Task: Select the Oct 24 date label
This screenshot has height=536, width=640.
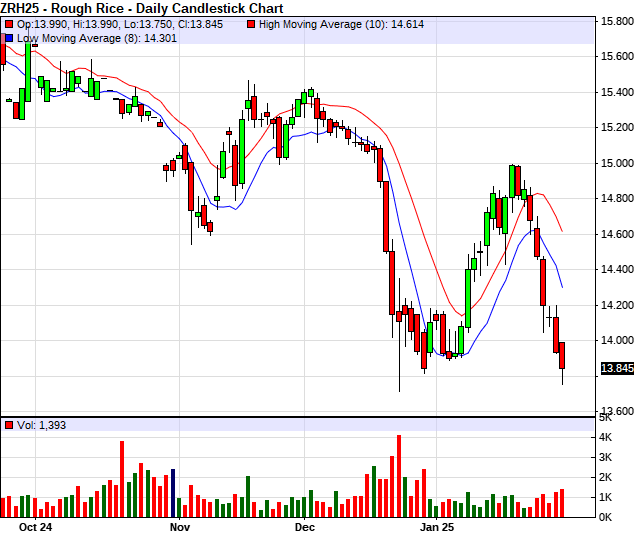Action: click(x=34, y=525)
